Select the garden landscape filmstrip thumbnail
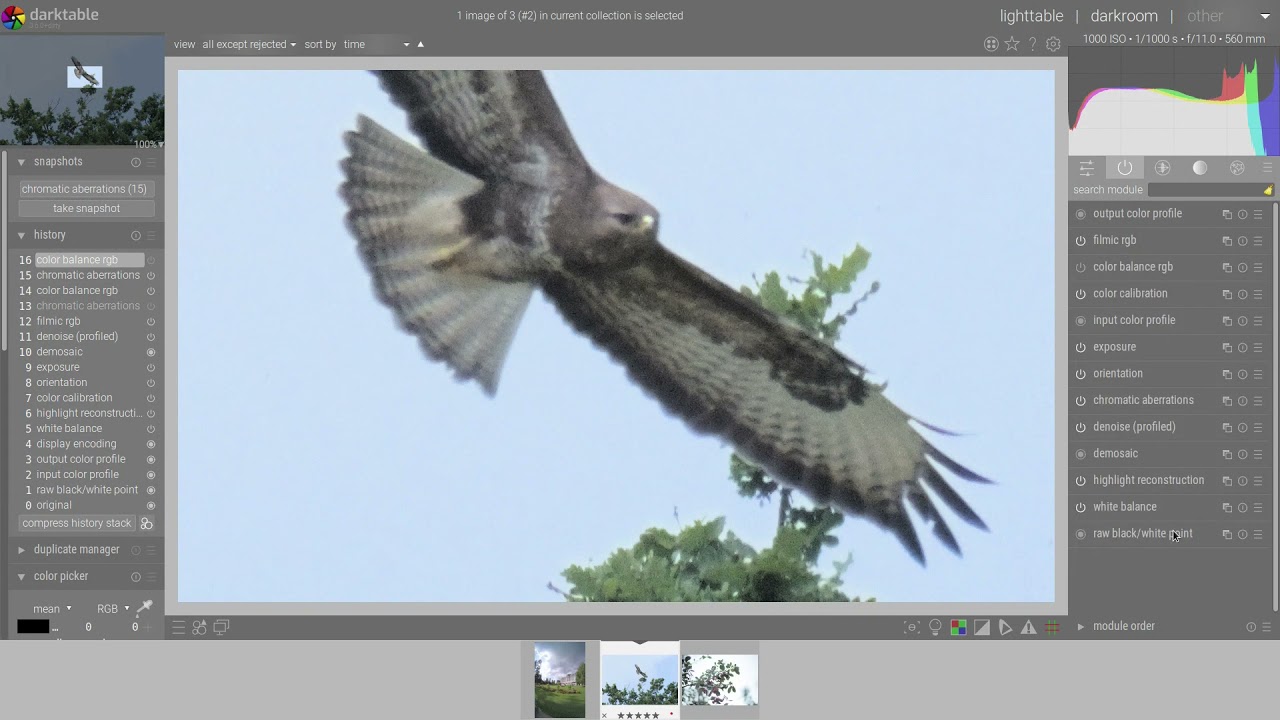The height and width of the screenshot is (720, 1280). (560, 680)
